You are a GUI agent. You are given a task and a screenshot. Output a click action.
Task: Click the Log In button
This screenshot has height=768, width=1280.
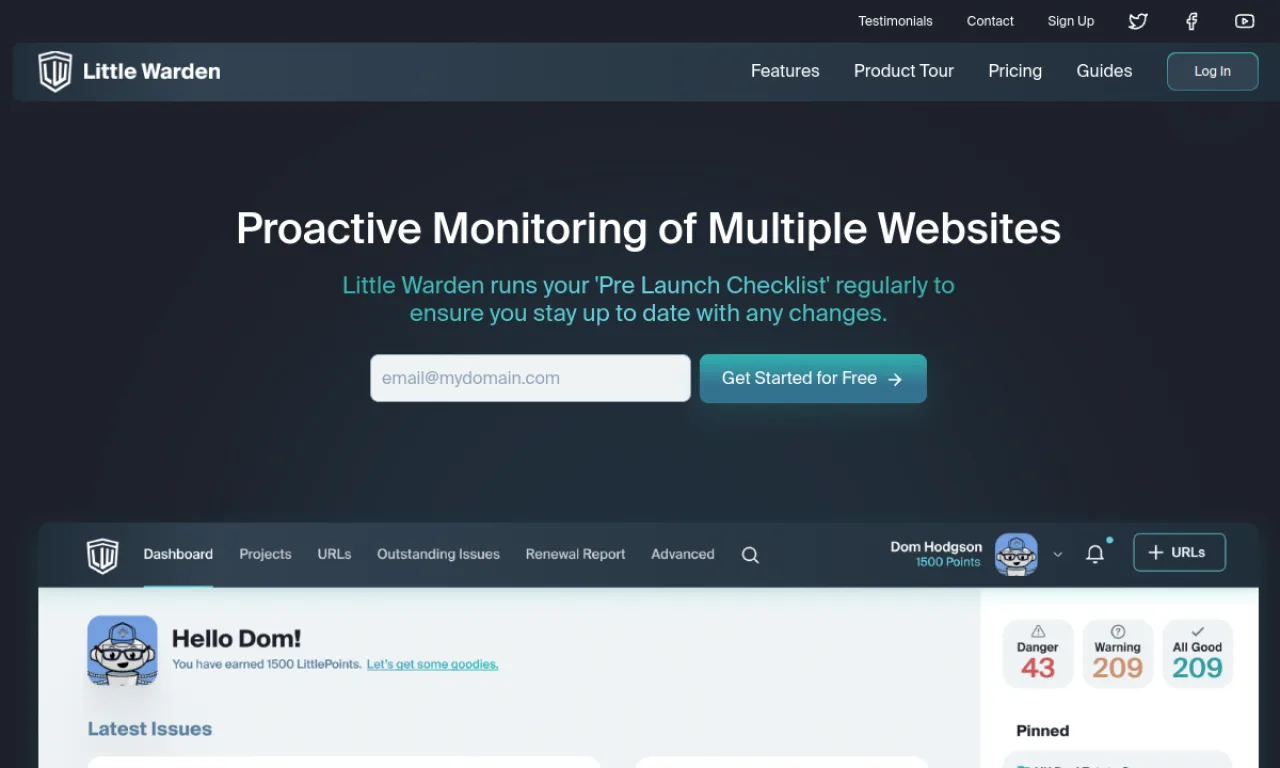coord(1212,71)
